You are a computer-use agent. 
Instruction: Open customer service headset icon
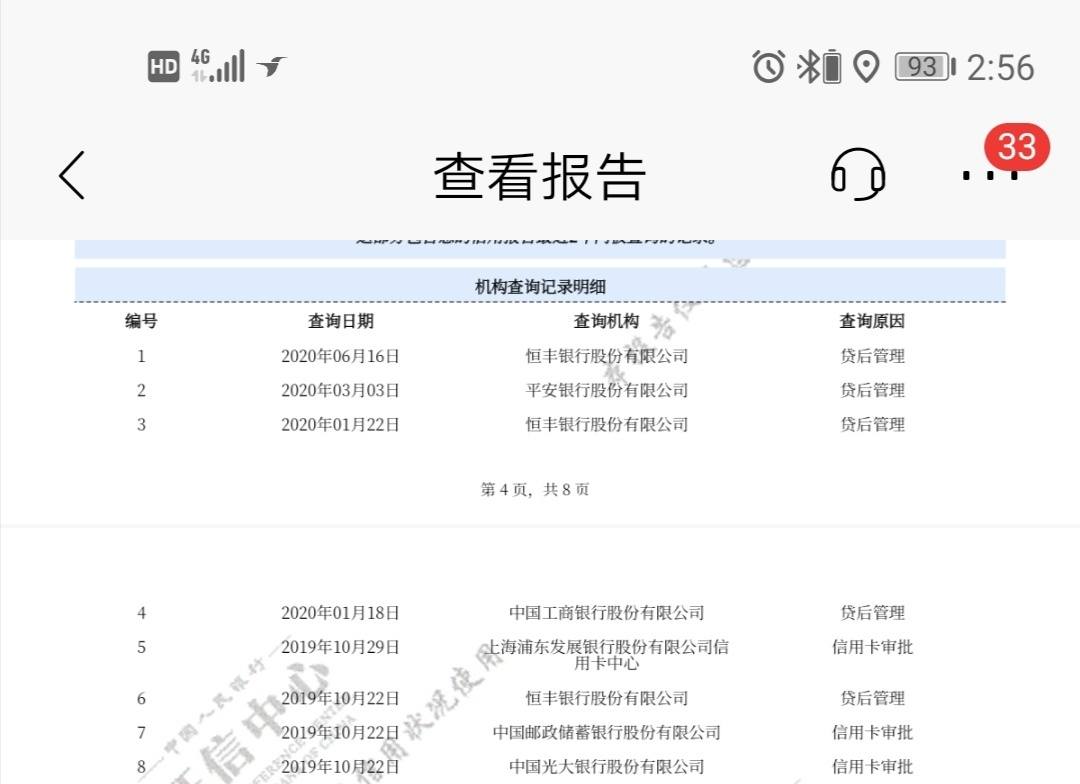(x=858, y=174)
